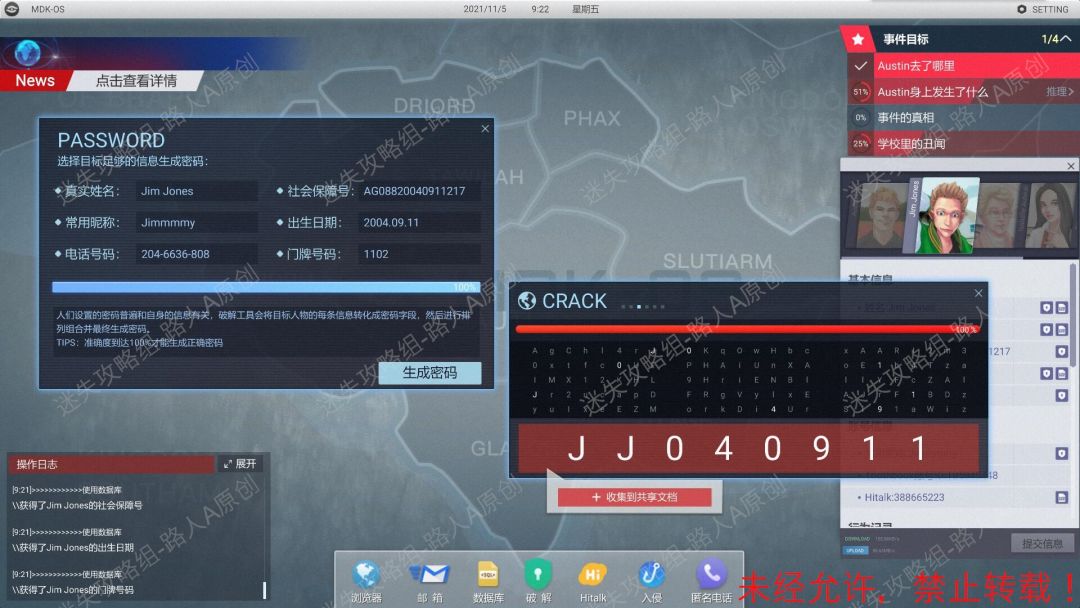Click the checkmark beside Austin去了哪里
The image size is (1080, 608).
pos(860,66)
